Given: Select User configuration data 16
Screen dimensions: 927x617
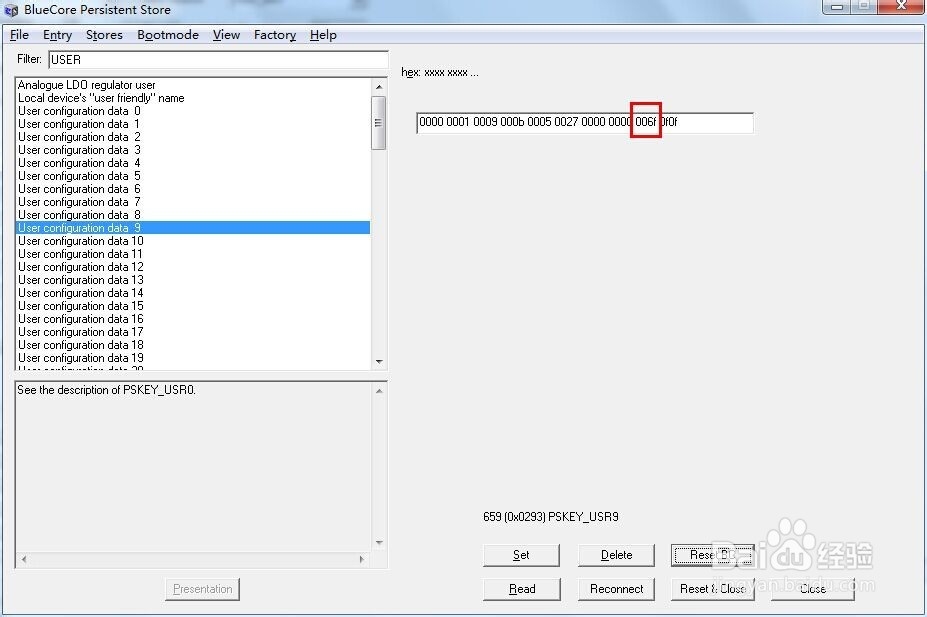Looking at the screenshot, I should tap(193, 319).
